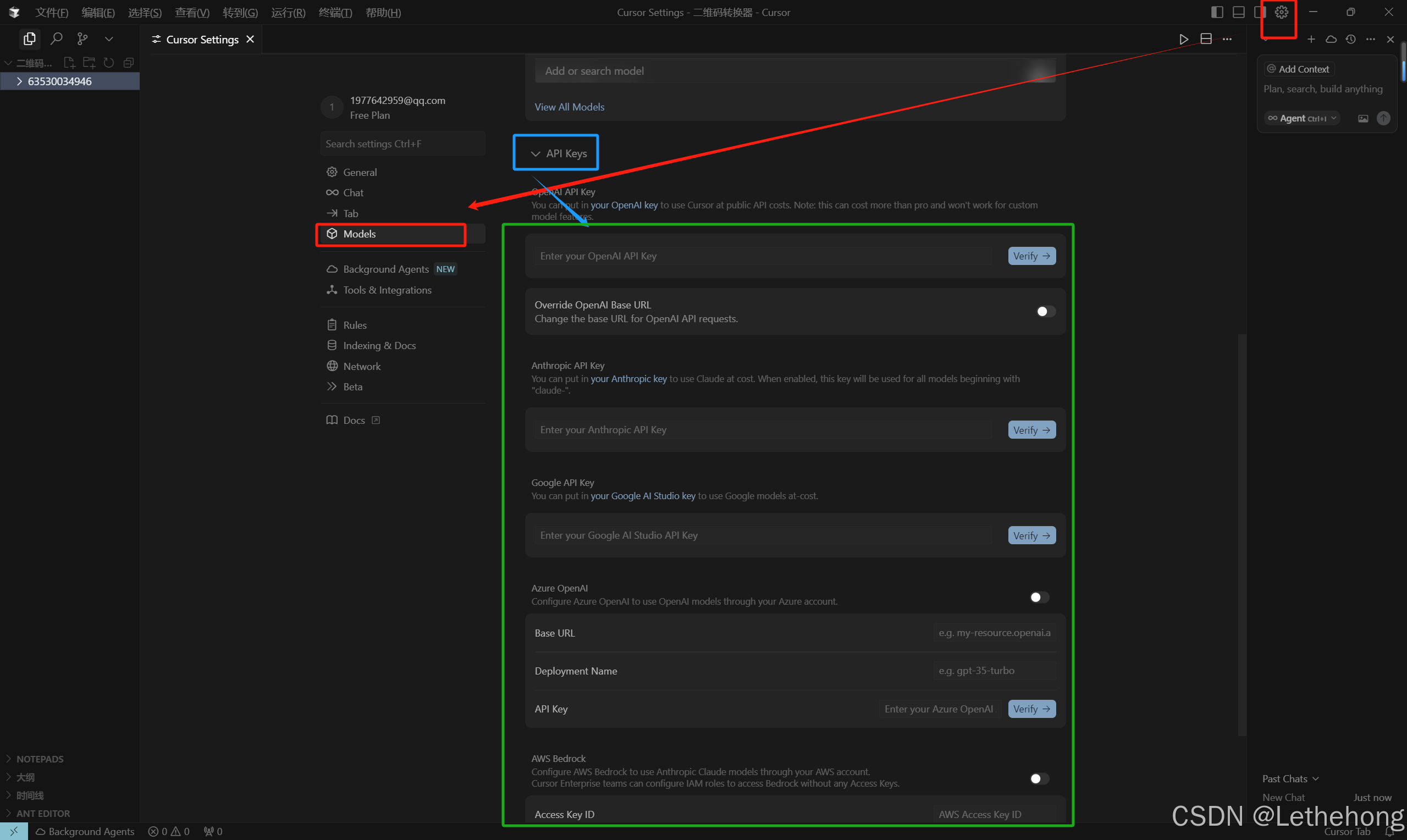
Task: Toggle the bottom panel layout
Action: 1238,12
